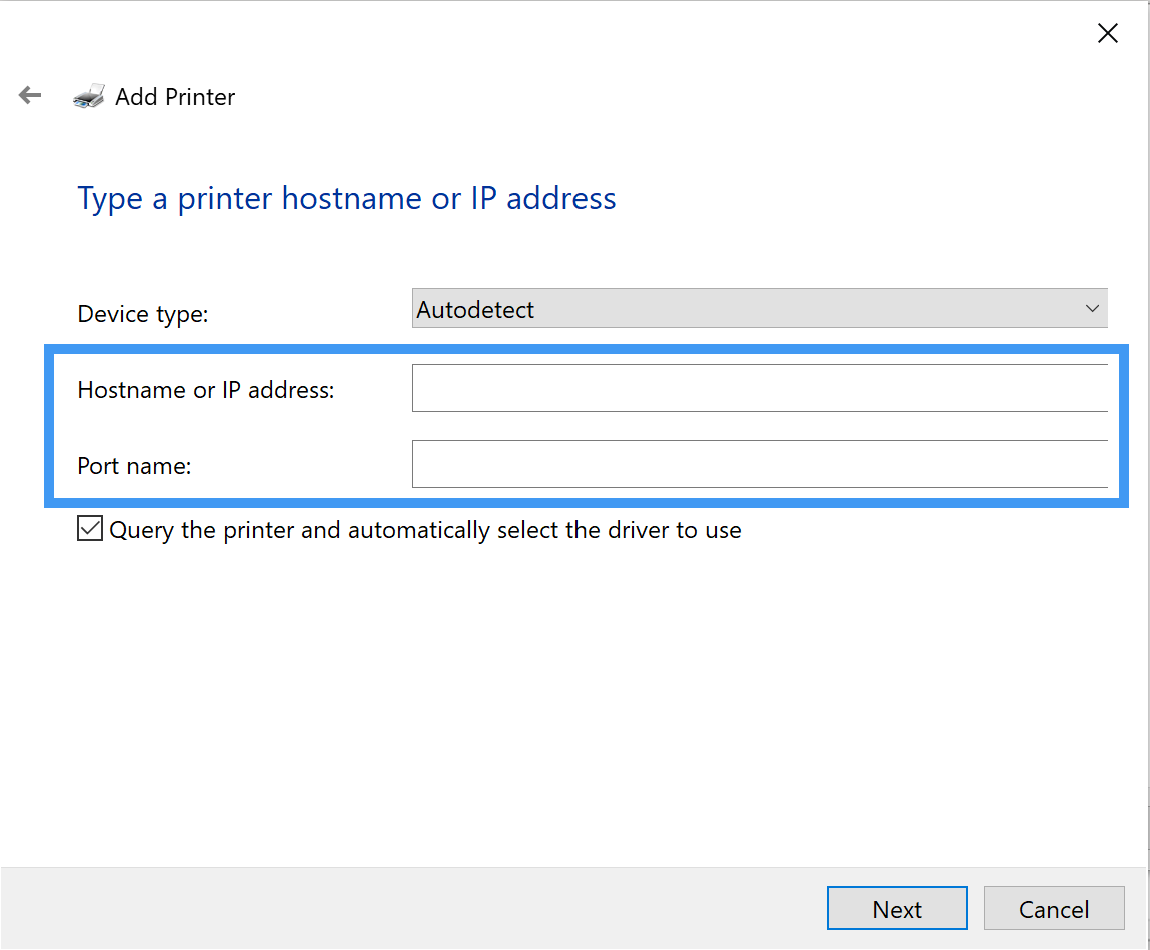The width and height of the screenshot is (1150, 950).
Task: Click the small printer image beside Add Printer
Action: click(89, 94)
